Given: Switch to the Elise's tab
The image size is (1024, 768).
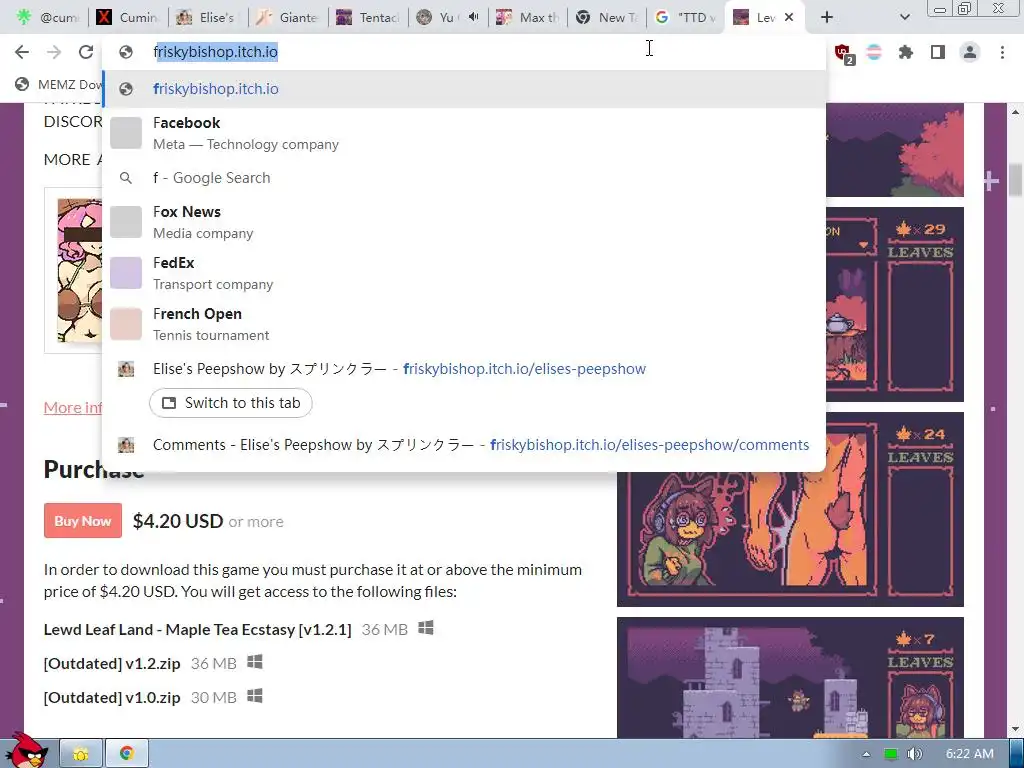Looking at the screenshot, I should (x=208, y=18).
